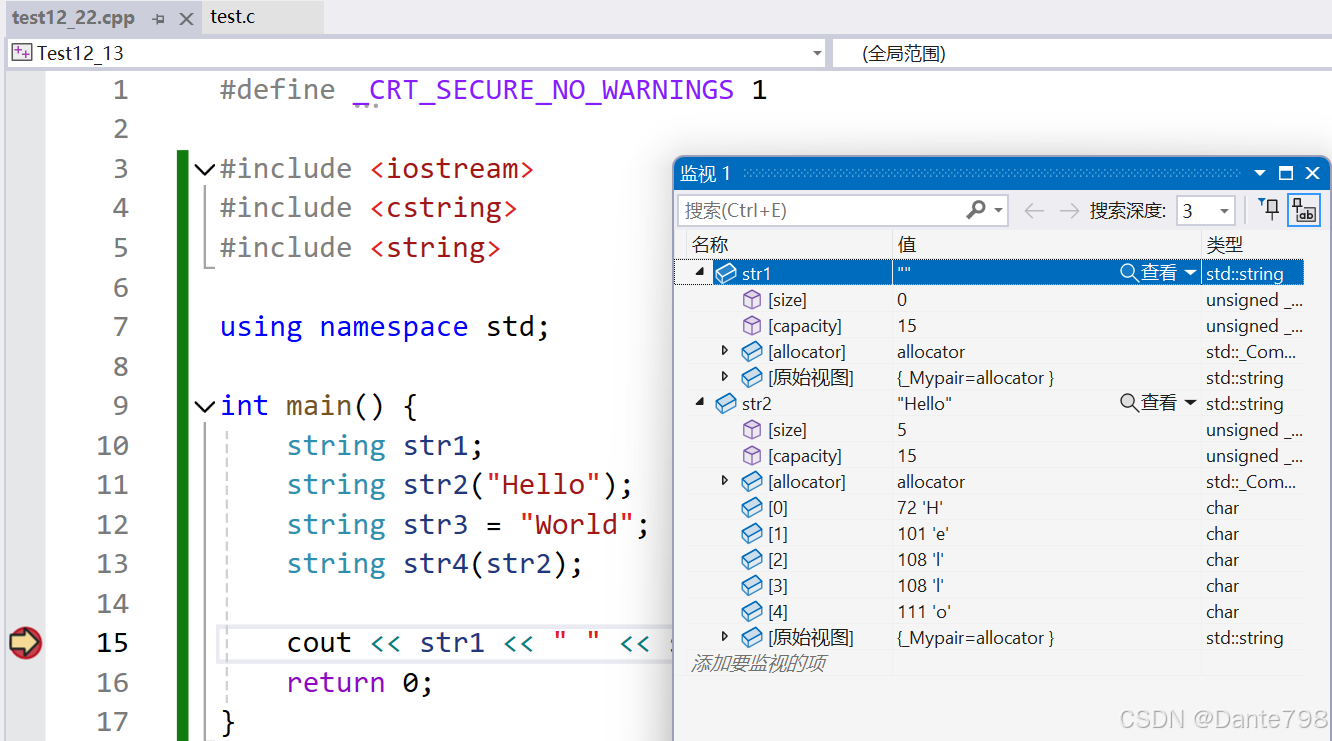
Task: Click the icon of element [0] in str2
Action: [x=752, y=507]
